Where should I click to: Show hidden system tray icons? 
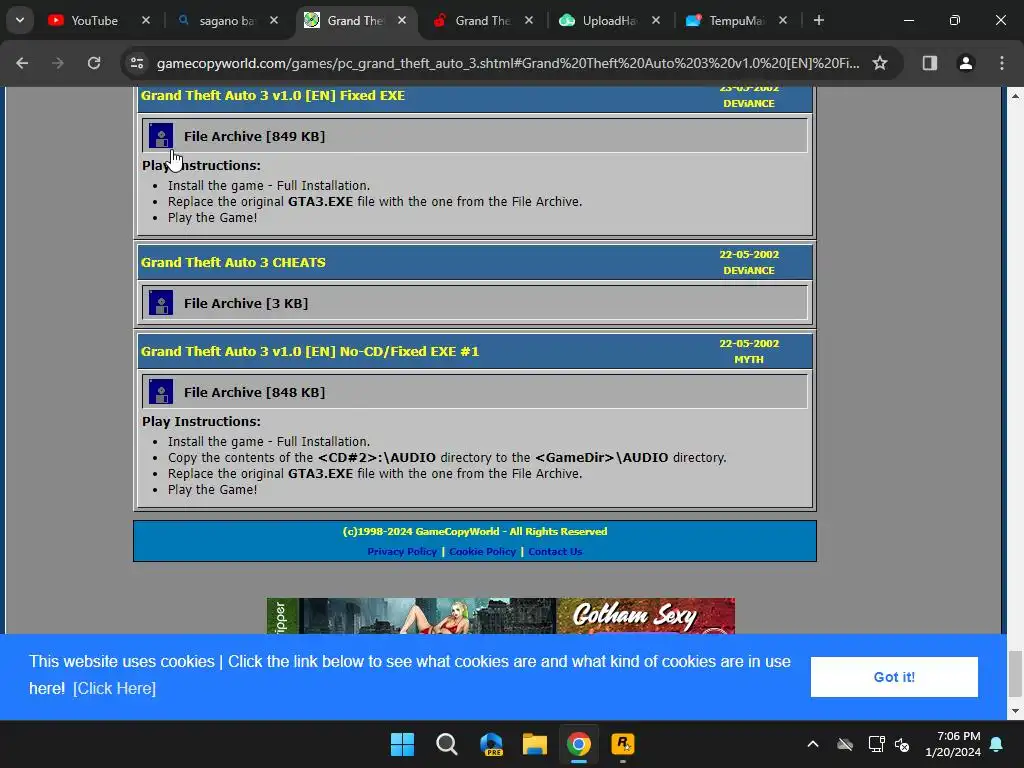pos(812,744)
